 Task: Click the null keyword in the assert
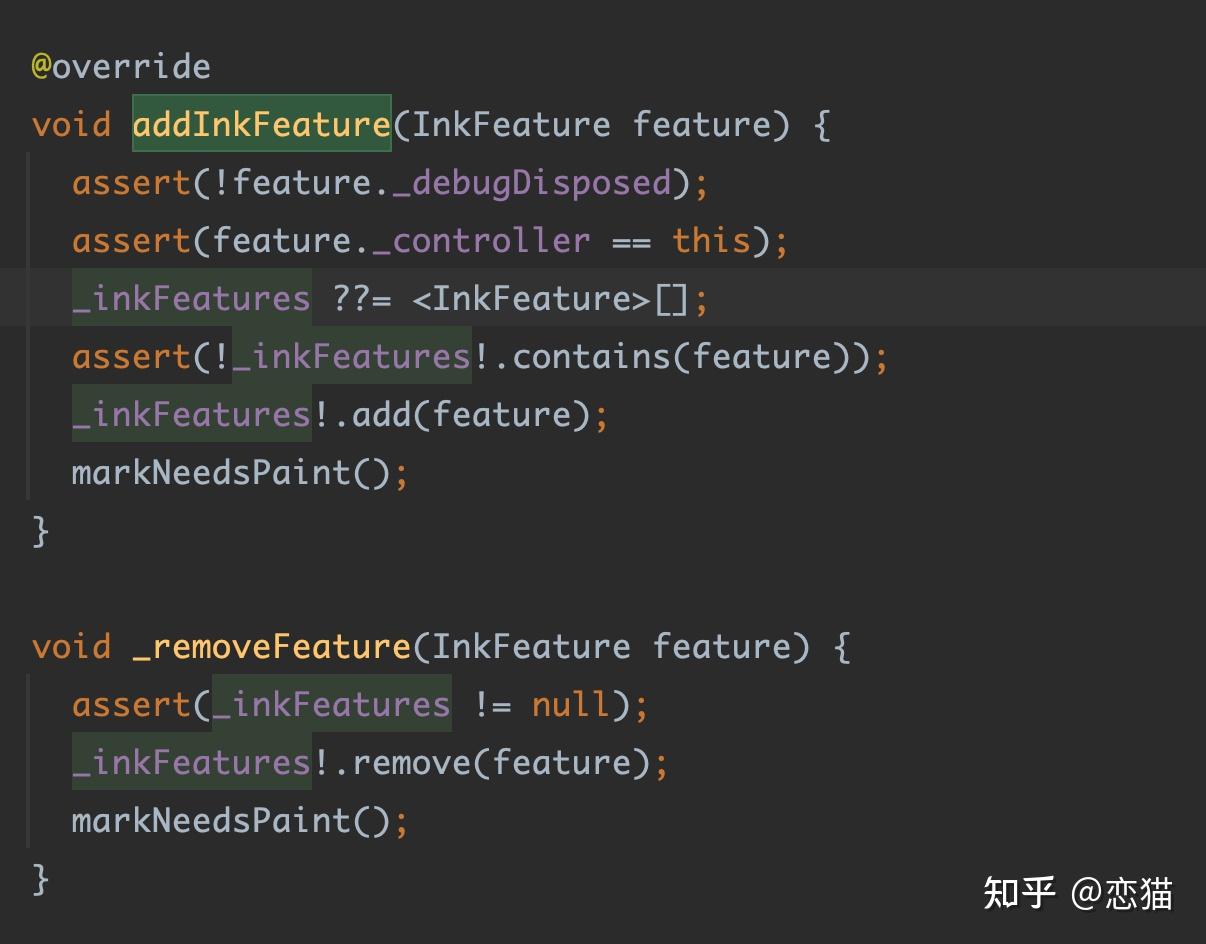[x=571, y=705]
